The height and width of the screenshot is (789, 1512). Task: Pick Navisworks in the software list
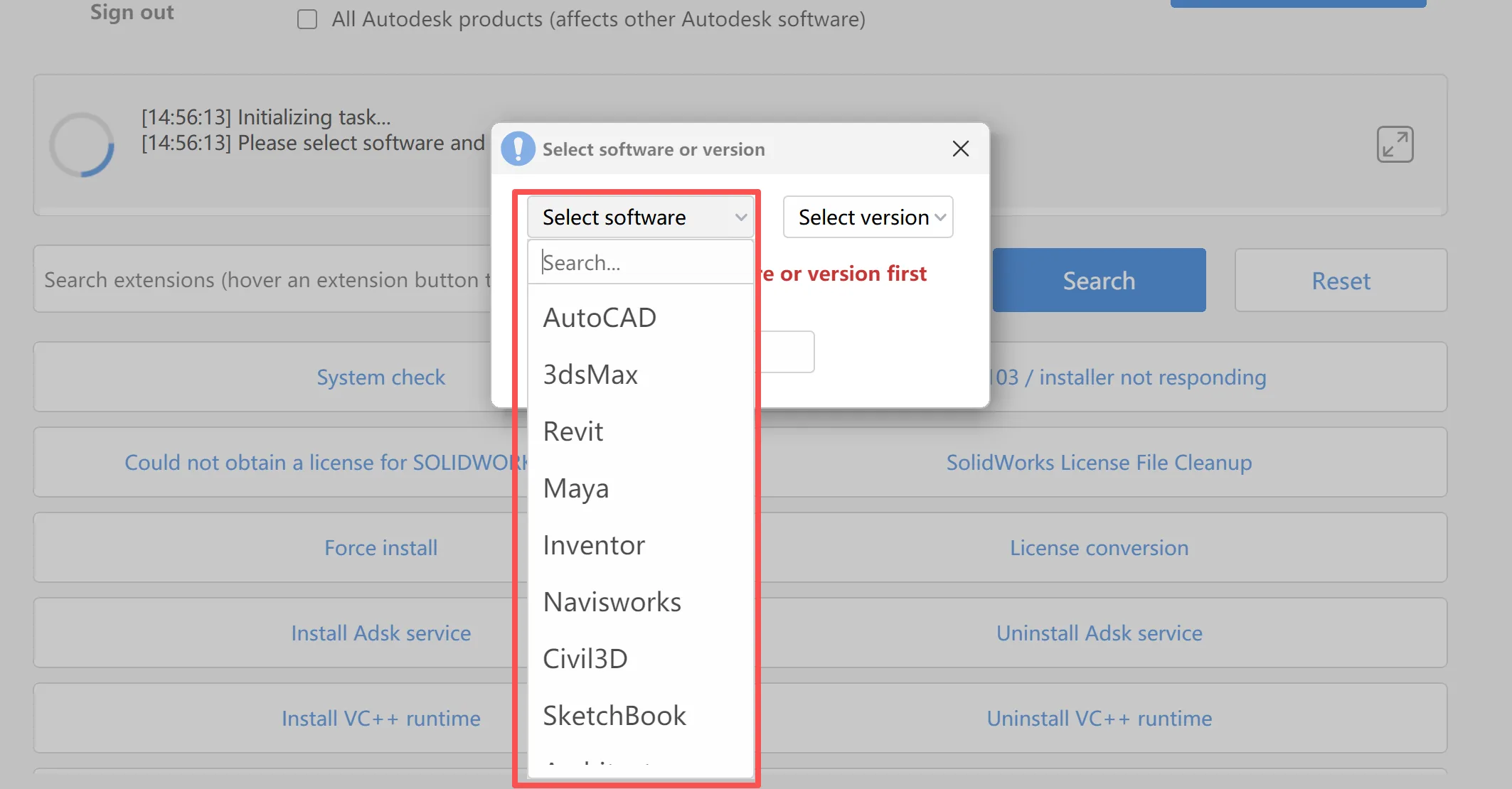point(612,602)
